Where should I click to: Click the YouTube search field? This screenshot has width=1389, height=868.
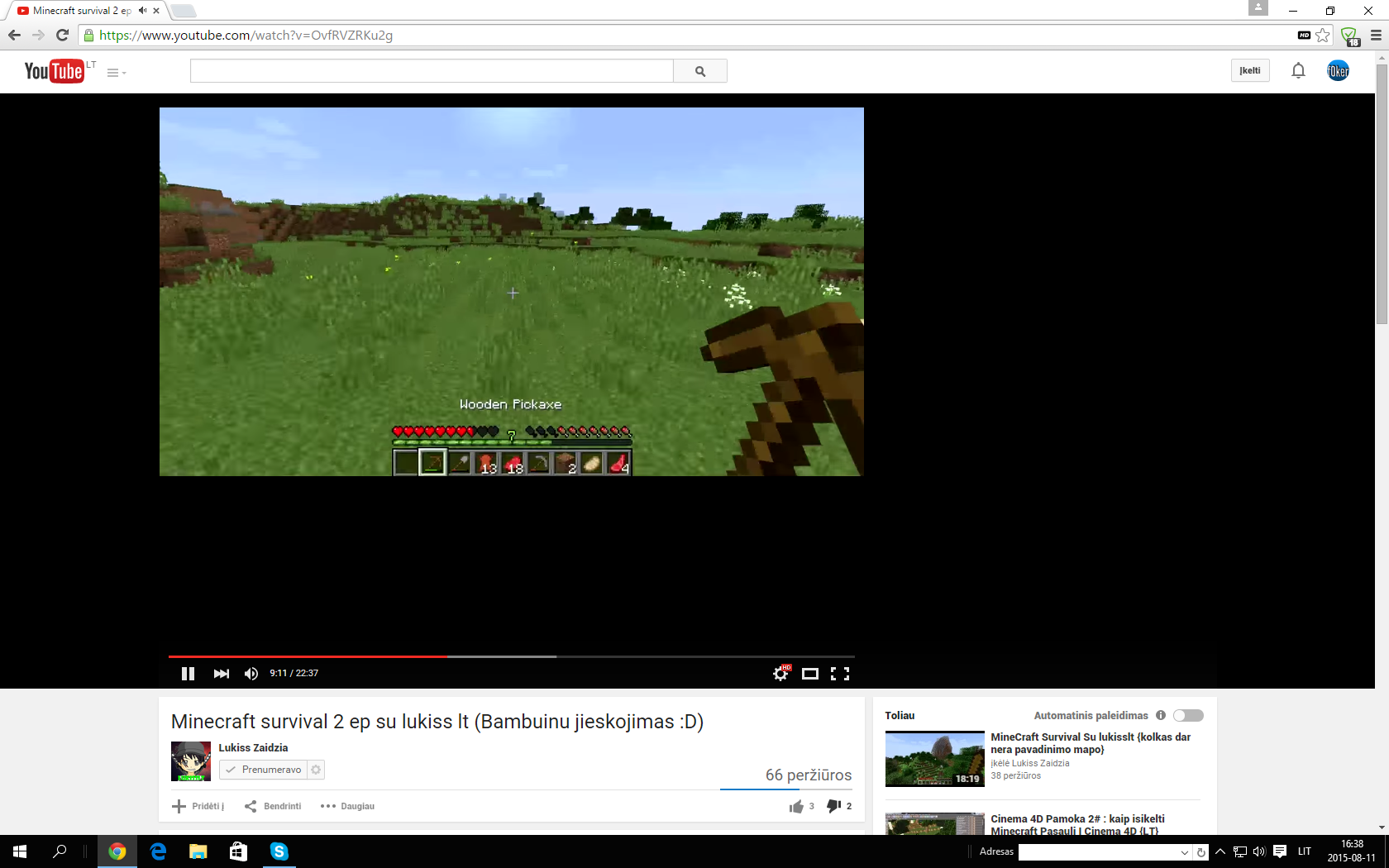pyautogui.click(x=432, y=71)
